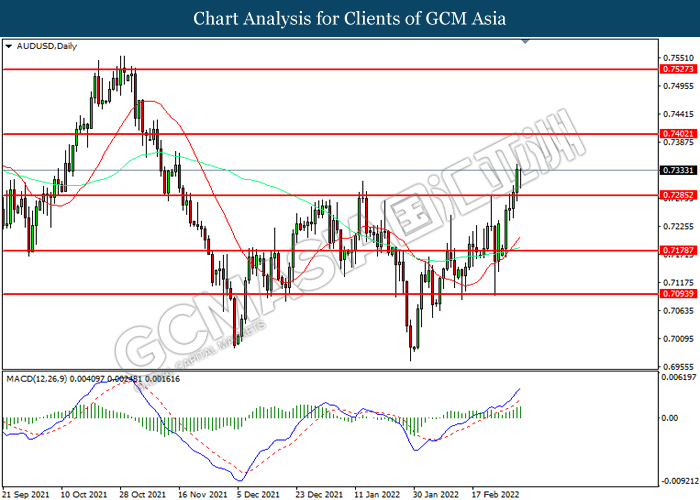Select the 0.75273 resistance price label
The width and height of the screenshot is (700, 500).
point(678,69)
